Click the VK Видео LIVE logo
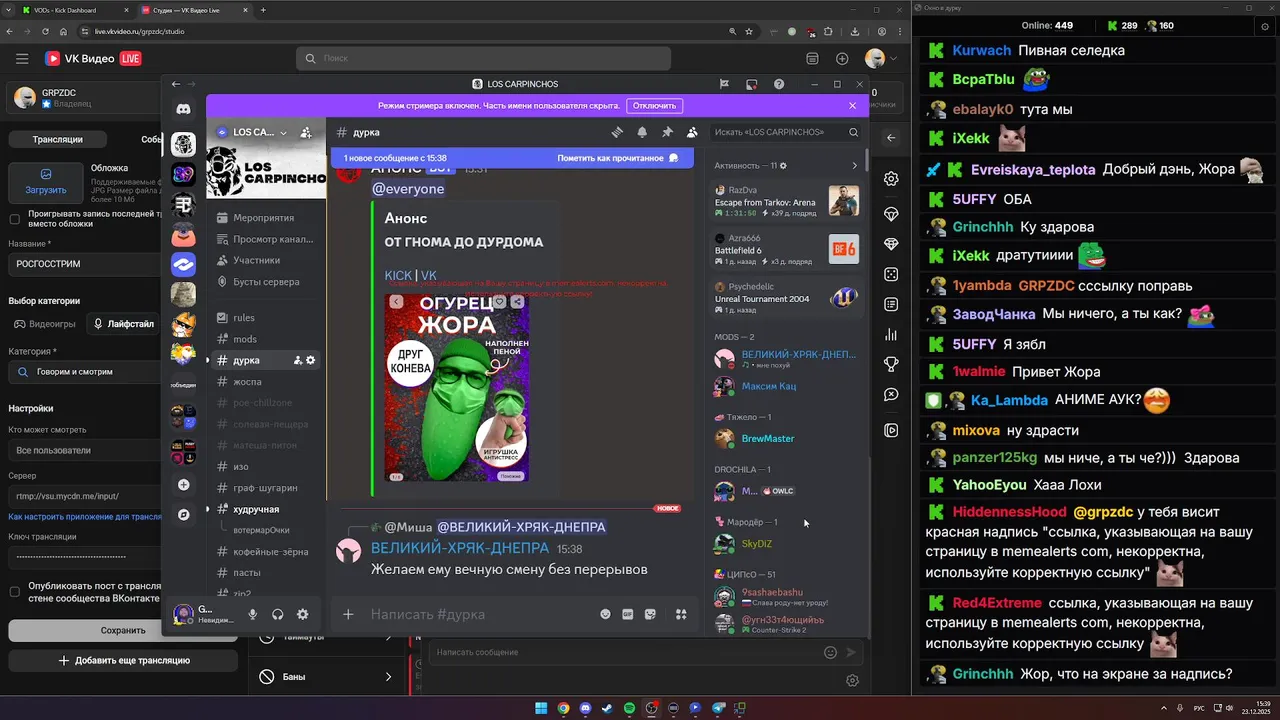The image size is (1280, 720). click(93, 59)
